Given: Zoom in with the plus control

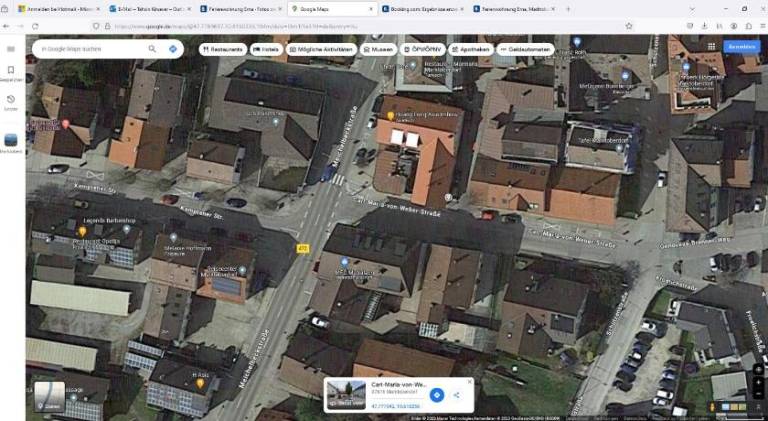Looking at the screenshot, I should [x=758, y=382].
